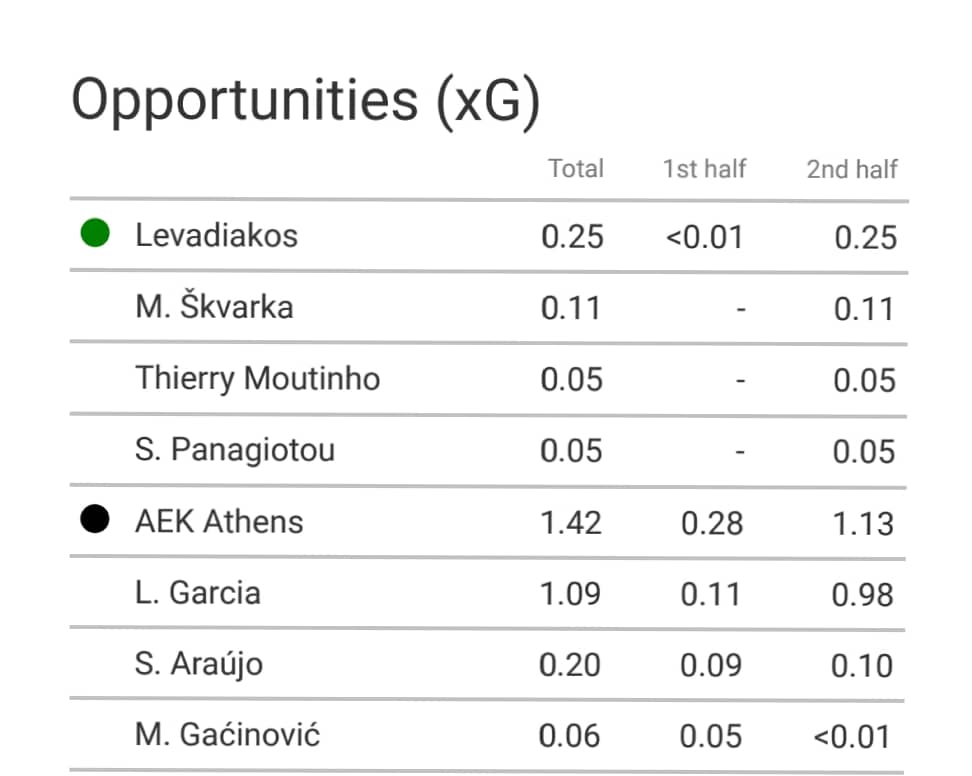Screen dimensions: 972x776
Task: Click the Opportunities (xG) heading
Action: click(x=306, y=102)
